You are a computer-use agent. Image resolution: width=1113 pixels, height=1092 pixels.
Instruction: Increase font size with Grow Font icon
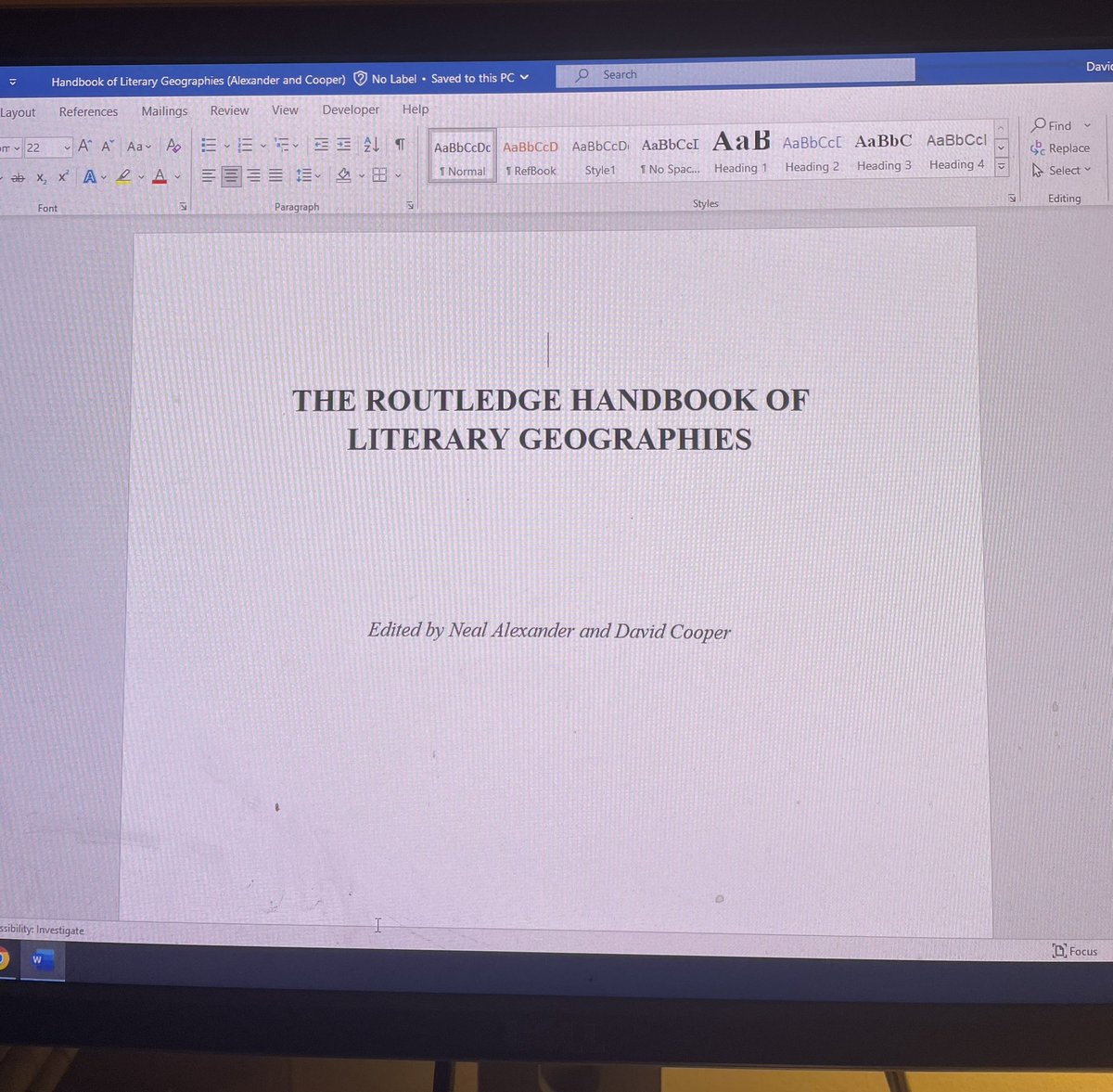point(84,147)
